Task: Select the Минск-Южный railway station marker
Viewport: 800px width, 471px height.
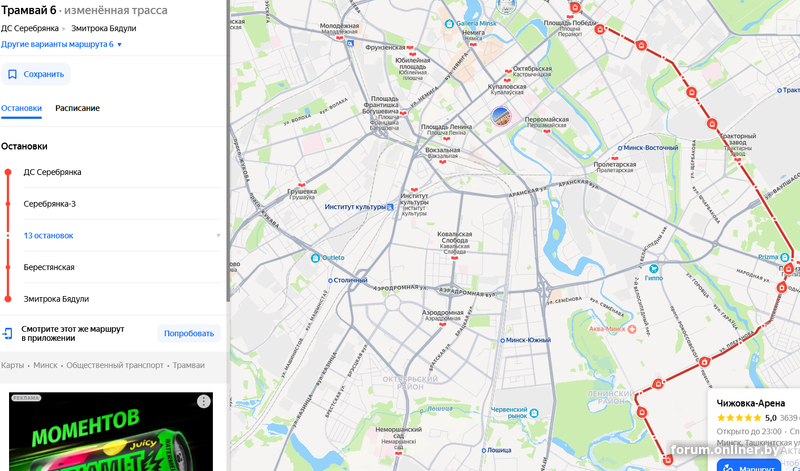Action: tap(503, 340)
